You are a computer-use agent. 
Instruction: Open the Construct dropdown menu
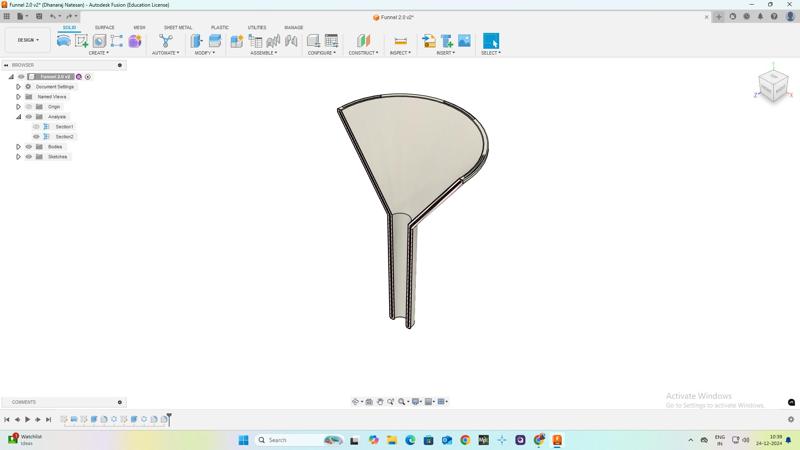pyautogui.click(x=363, y=53)
